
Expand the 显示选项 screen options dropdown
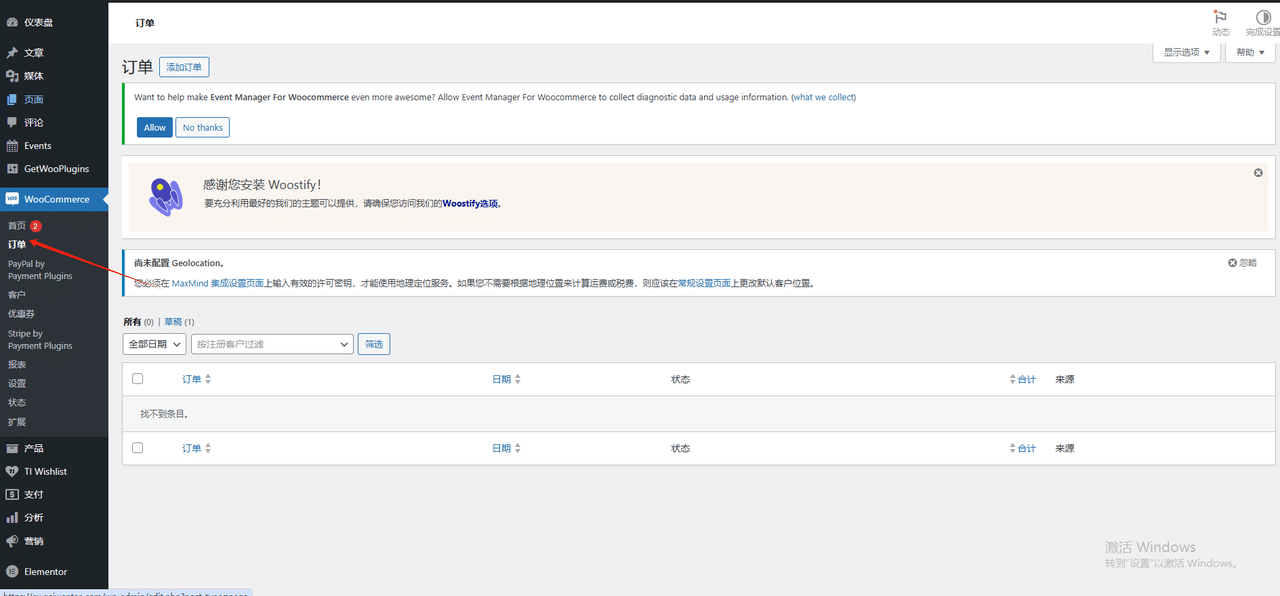click(1187, 52)
